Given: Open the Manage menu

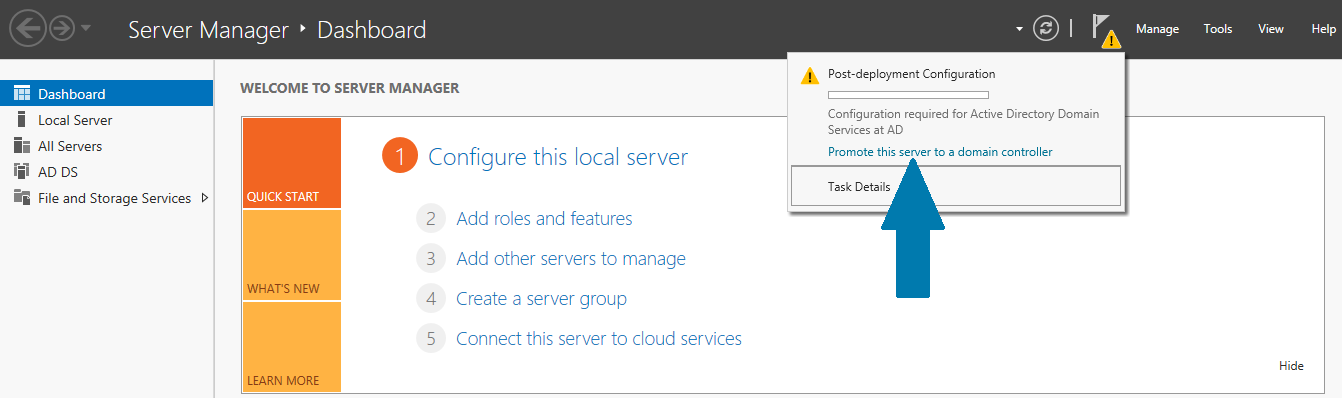Looking at the screenshot, I should click(1157, 29).
